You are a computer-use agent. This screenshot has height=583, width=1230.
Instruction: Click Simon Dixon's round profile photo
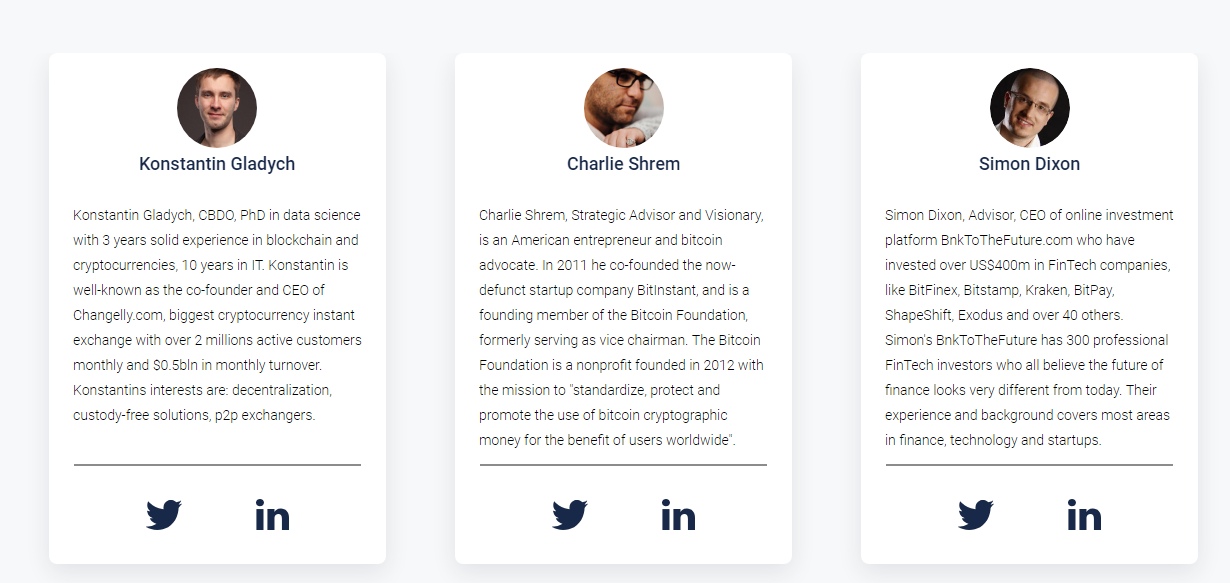(x=1029, y=108)
